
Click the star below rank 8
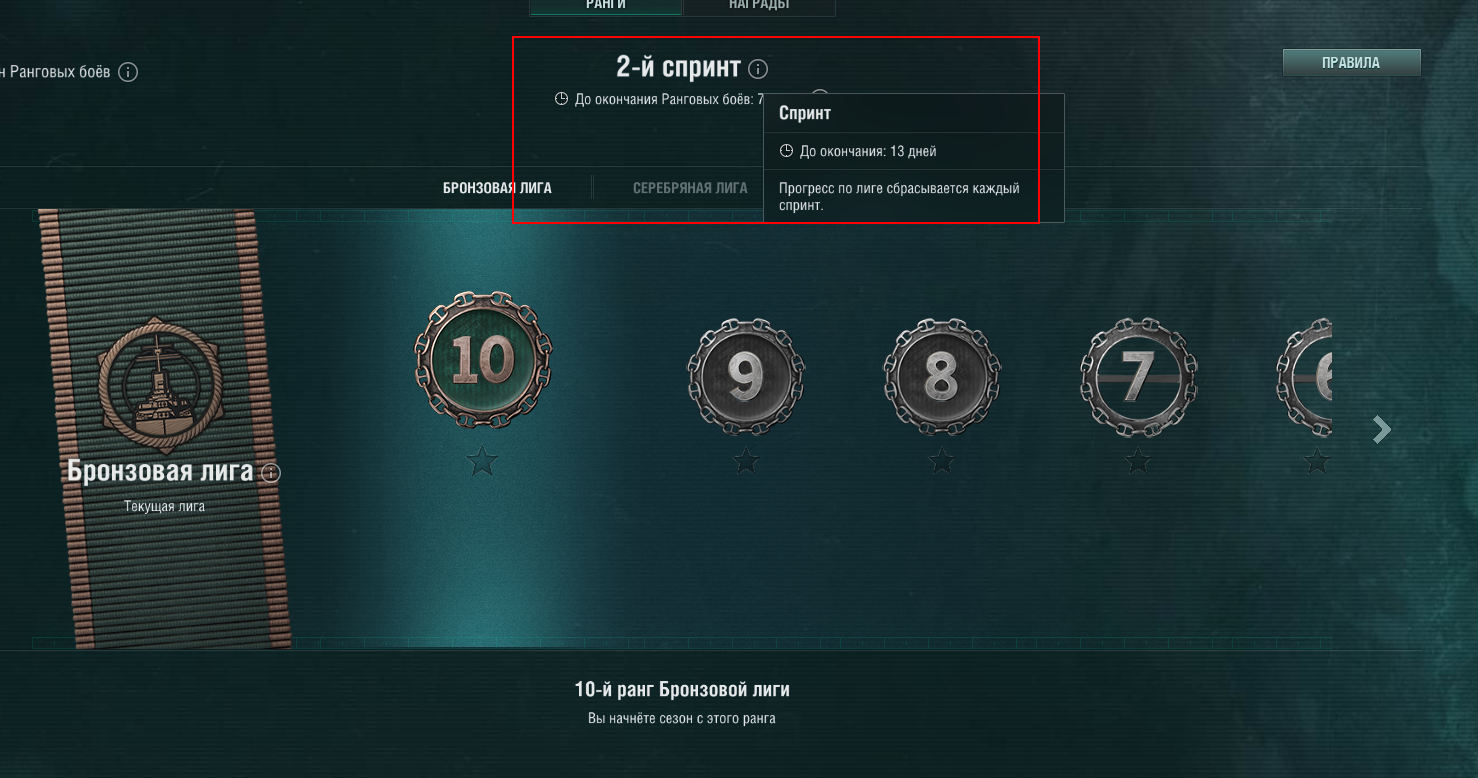[x=942, y=461]
